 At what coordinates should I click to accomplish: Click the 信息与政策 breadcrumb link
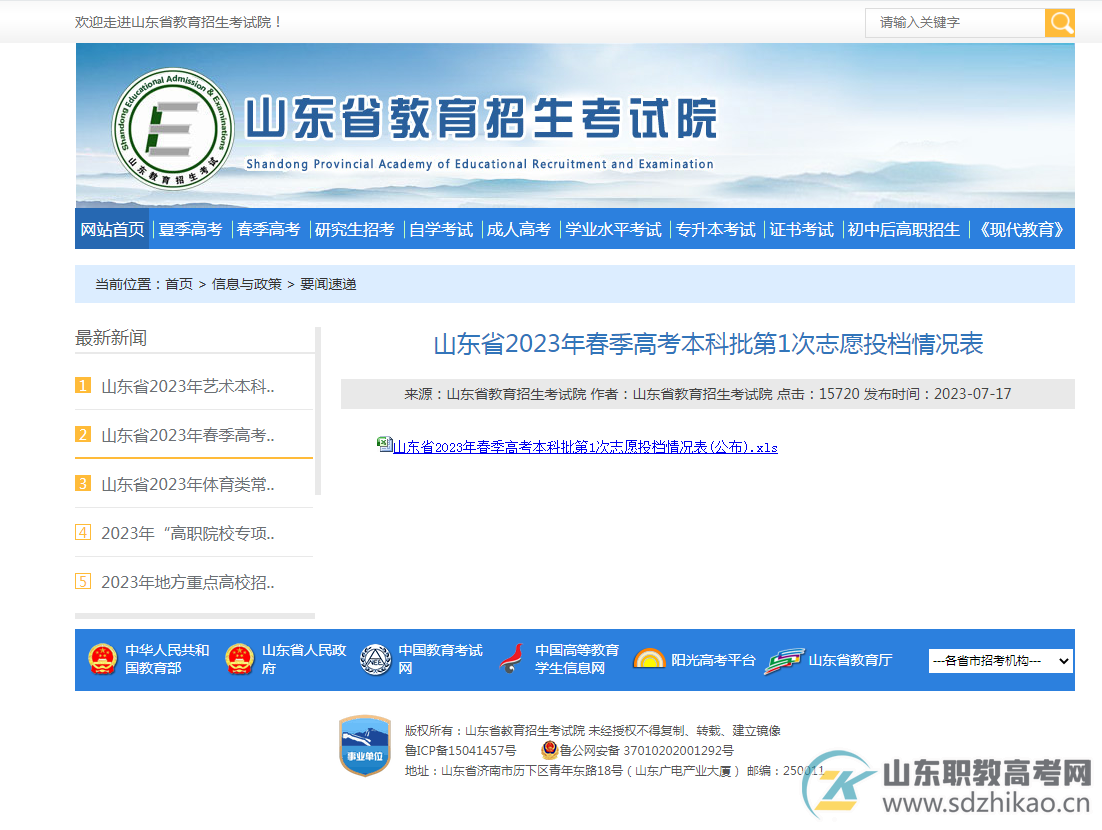tap(247, 284)
